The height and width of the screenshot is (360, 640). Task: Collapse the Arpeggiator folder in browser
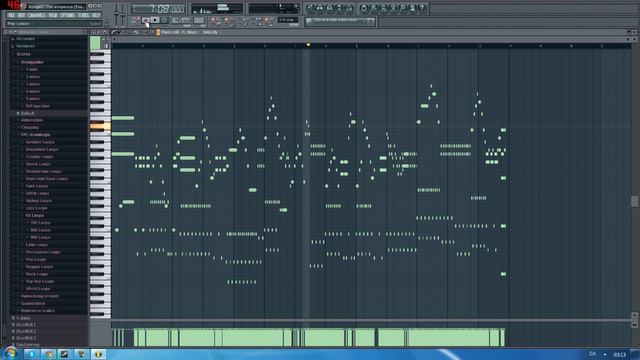(32, 62)
